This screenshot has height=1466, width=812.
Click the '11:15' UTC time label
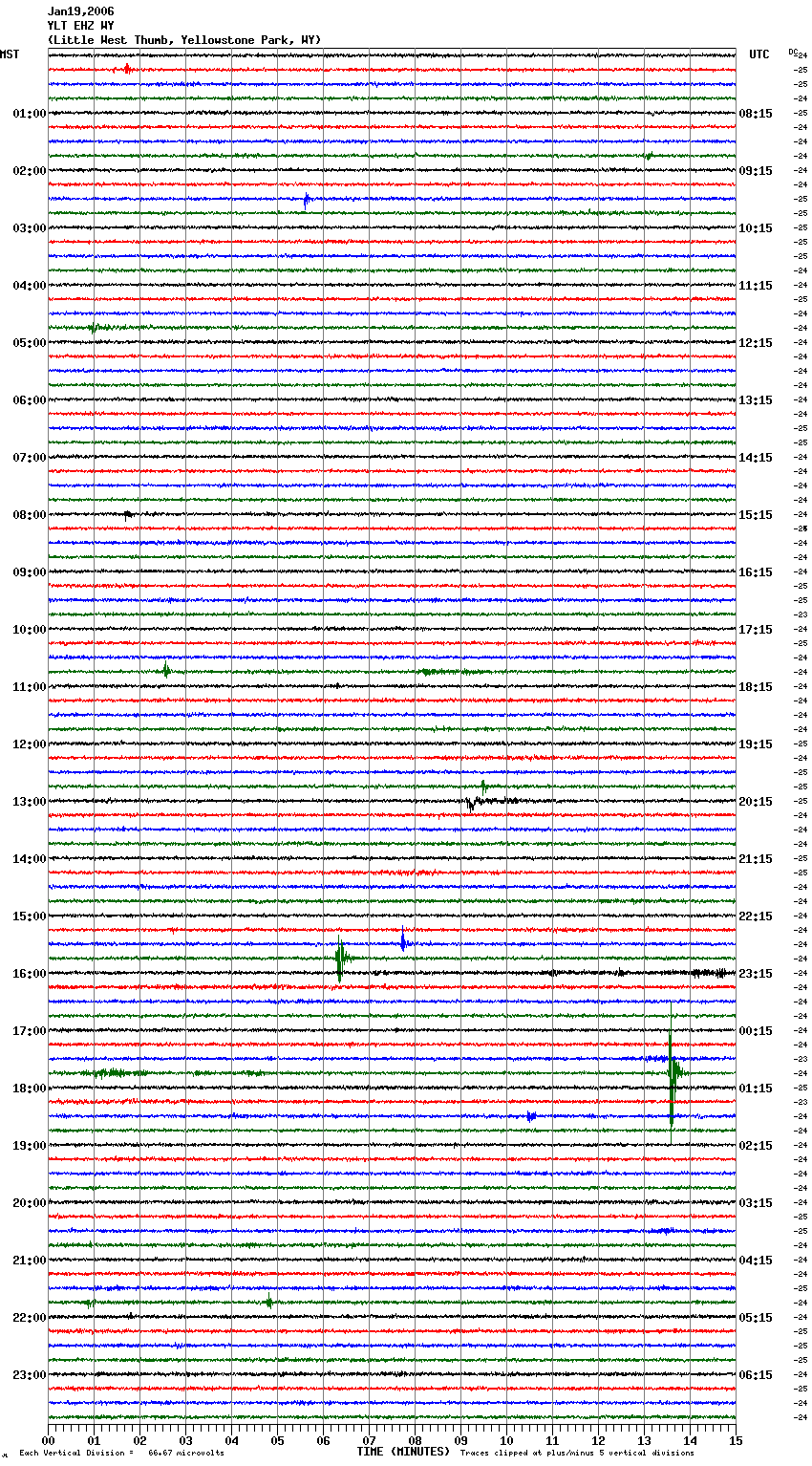point(756,286)
